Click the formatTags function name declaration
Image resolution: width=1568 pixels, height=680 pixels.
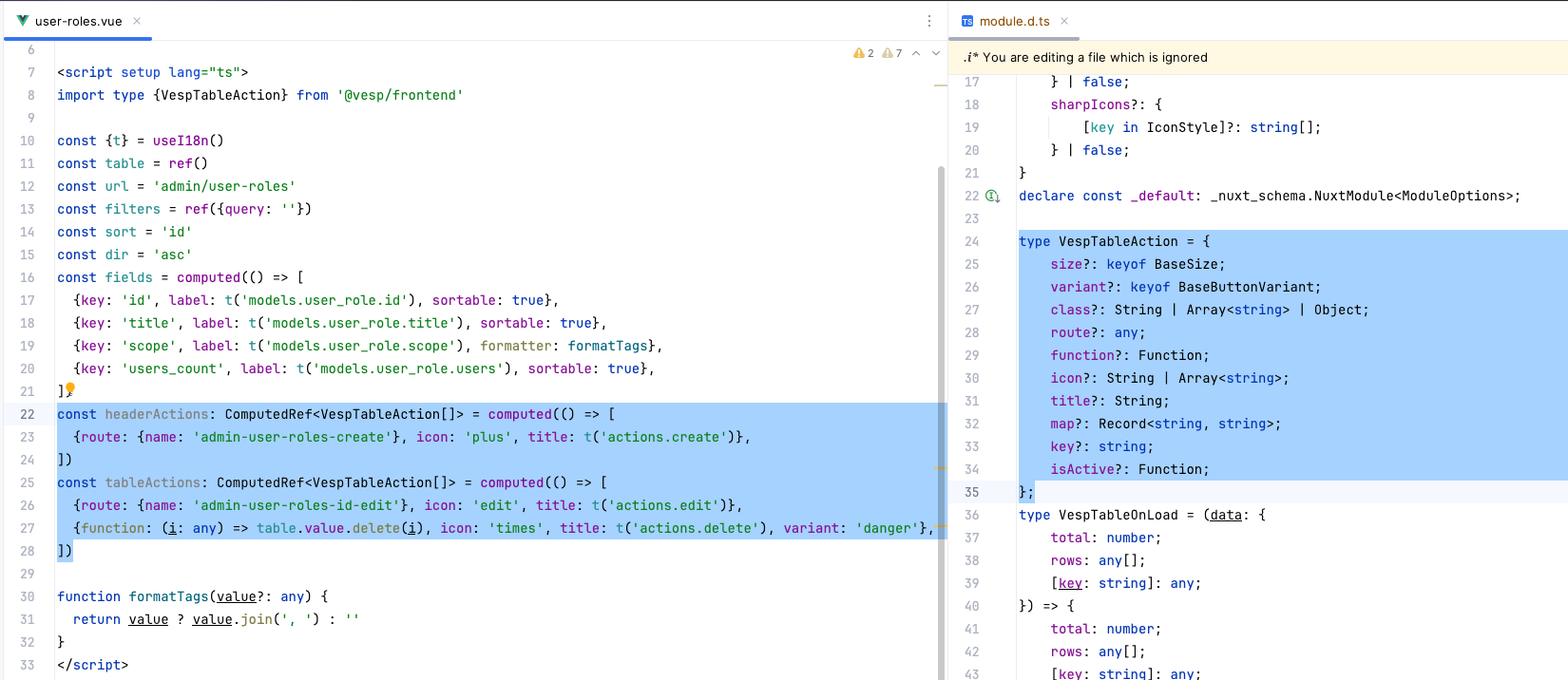[x=168, y=596]
